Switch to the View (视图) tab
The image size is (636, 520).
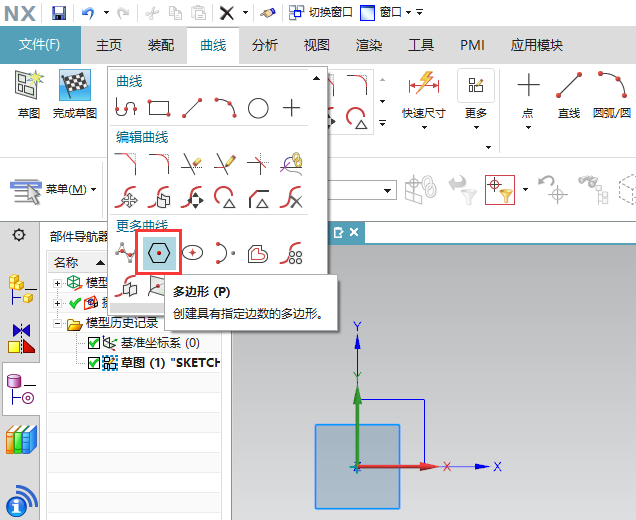(x=316, y=45)
